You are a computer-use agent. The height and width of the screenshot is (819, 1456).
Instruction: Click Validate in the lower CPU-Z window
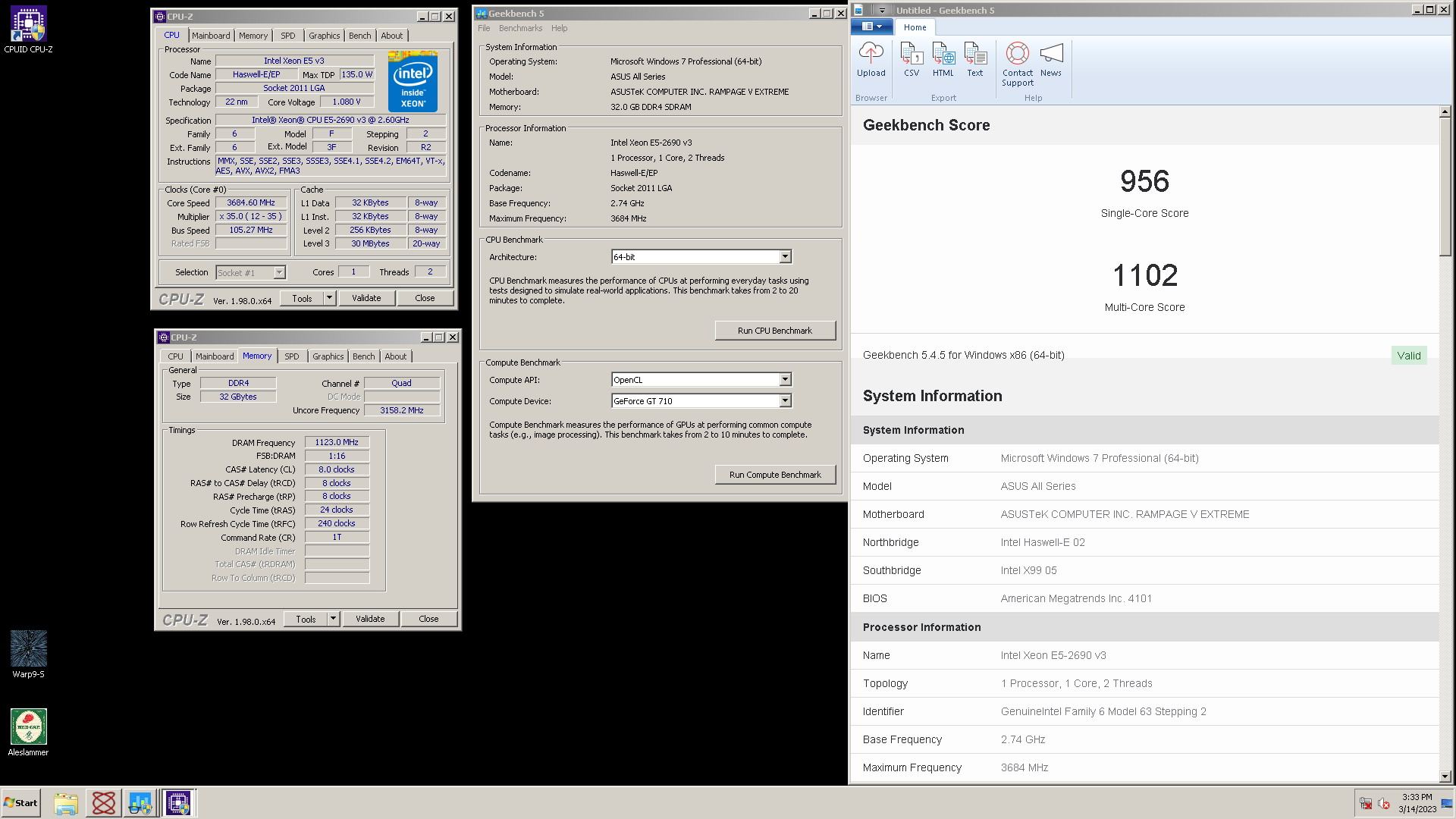pos(370,620)
